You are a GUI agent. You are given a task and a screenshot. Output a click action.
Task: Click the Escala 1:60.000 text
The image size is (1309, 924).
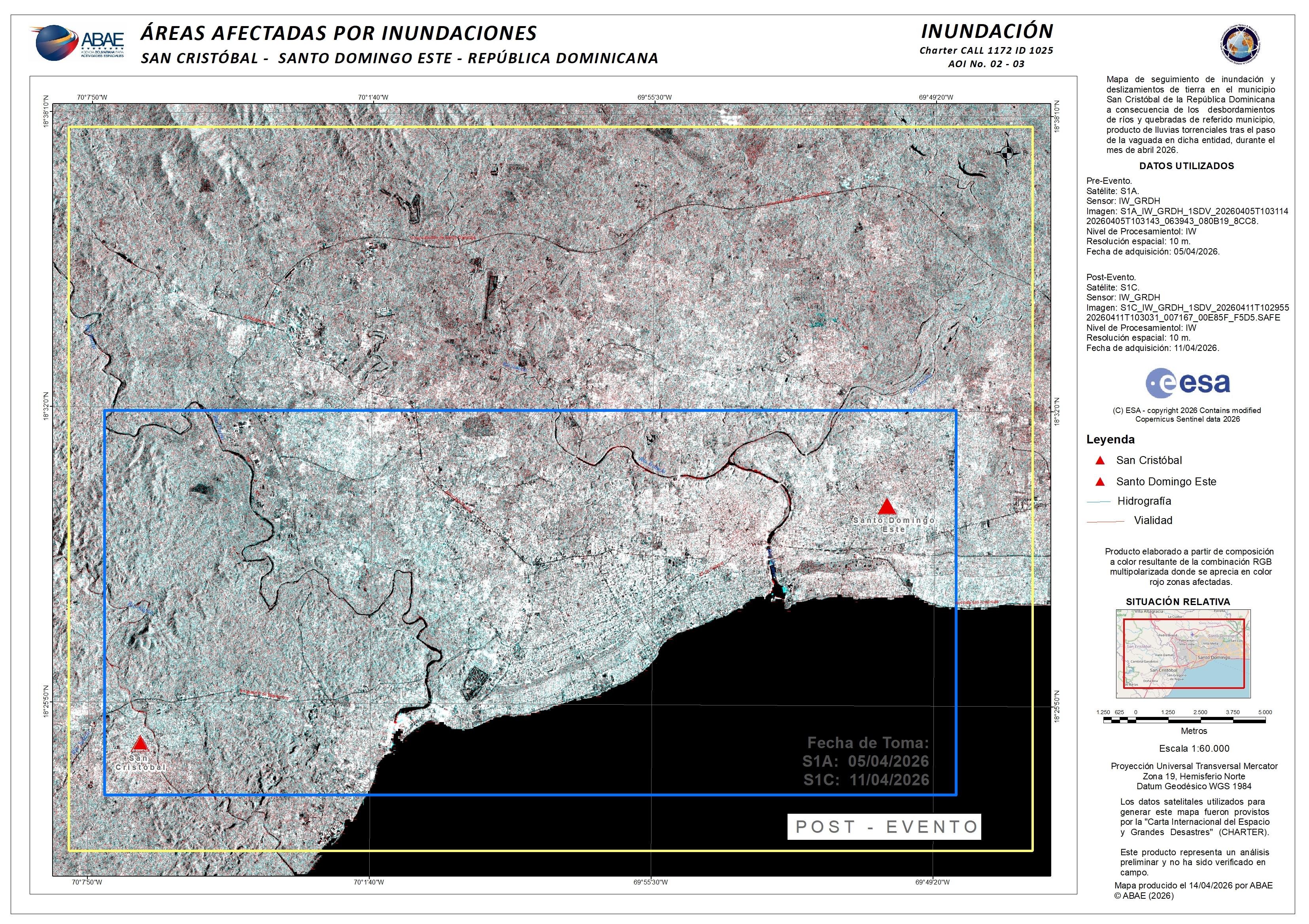(x=1194, y=749)
